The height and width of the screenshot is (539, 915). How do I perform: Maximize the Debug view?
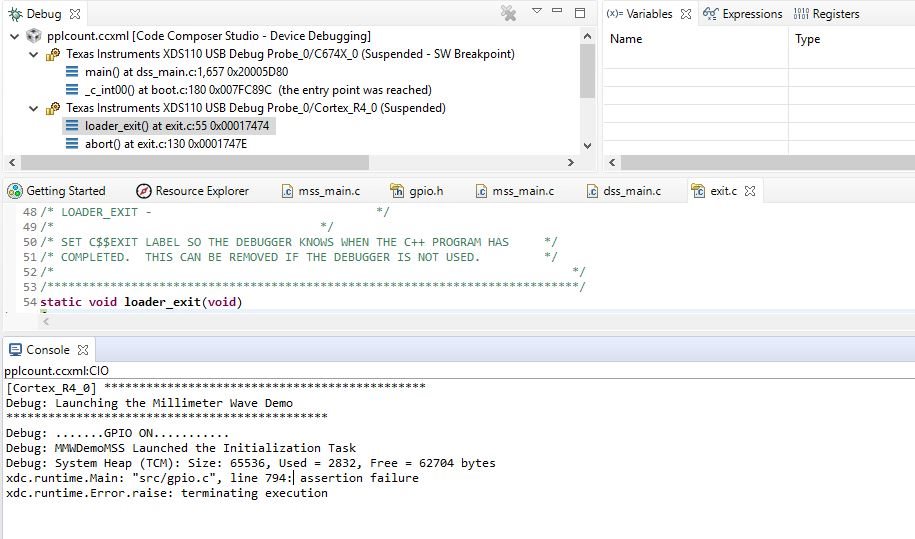pos(580,13)
